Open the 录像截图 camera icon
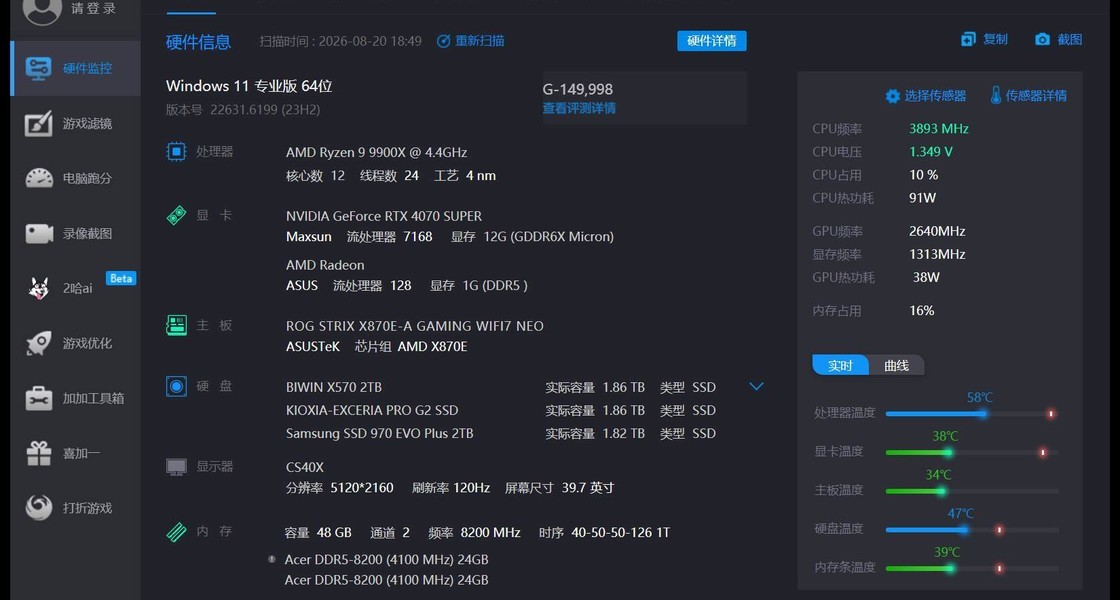This screenshot has width=1120, height=600. [39, 234]
